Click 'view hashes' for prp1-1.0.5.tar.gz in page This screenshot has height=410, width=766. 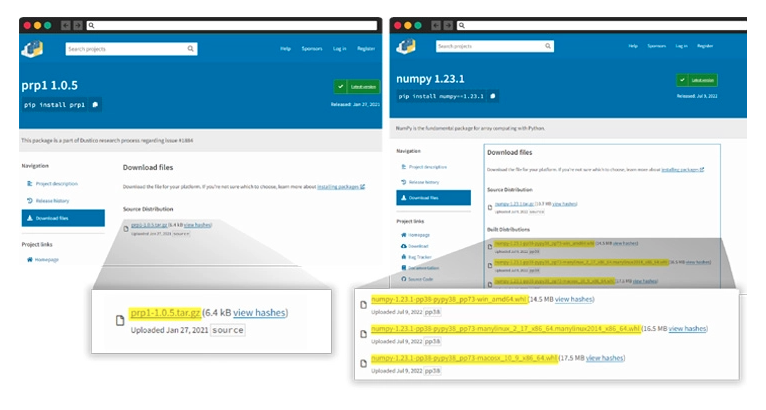(197, 225)
